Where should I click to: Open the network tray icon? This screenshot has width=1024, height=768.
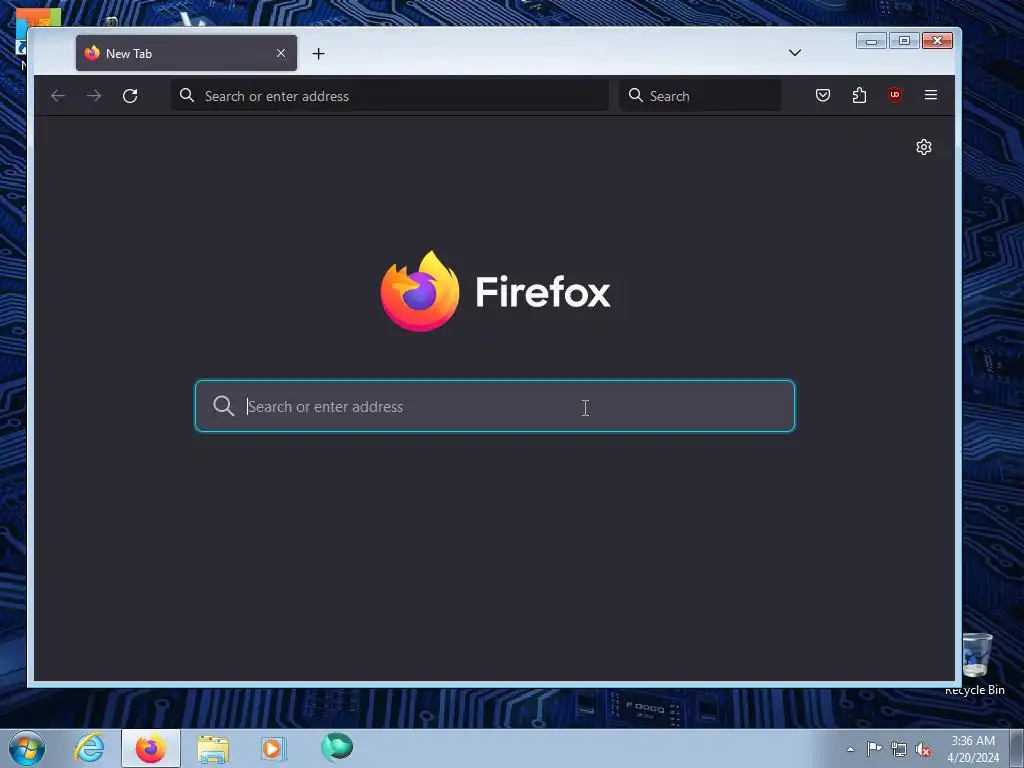point(899,749)
